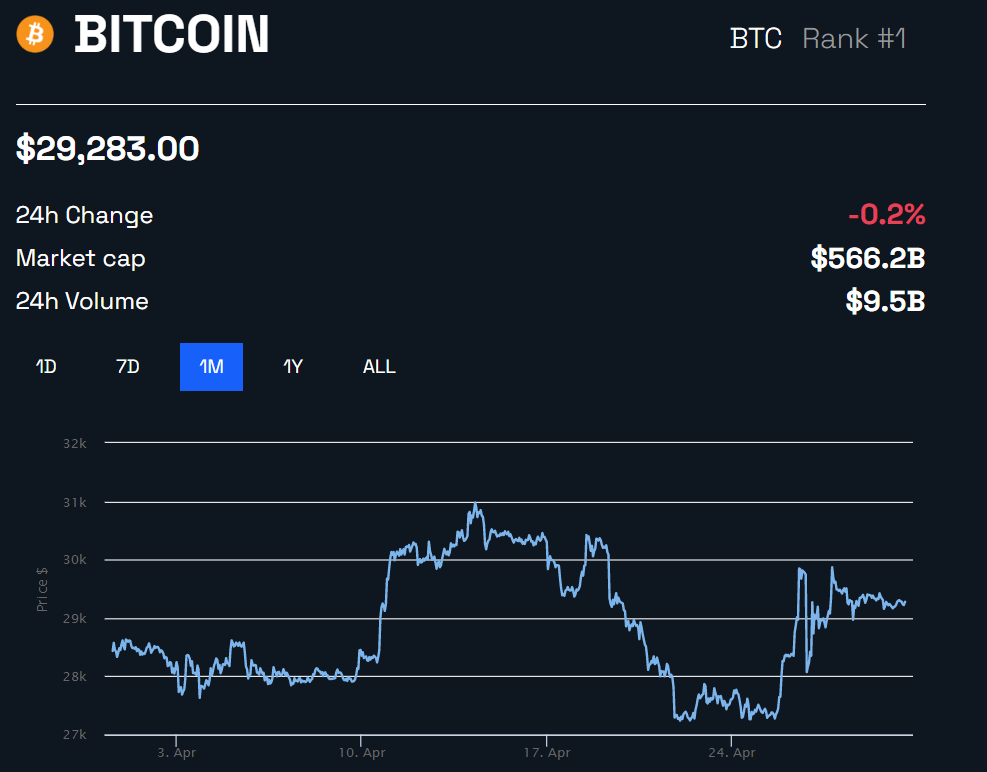Click the Rank #1 label

tap(854, 39)
